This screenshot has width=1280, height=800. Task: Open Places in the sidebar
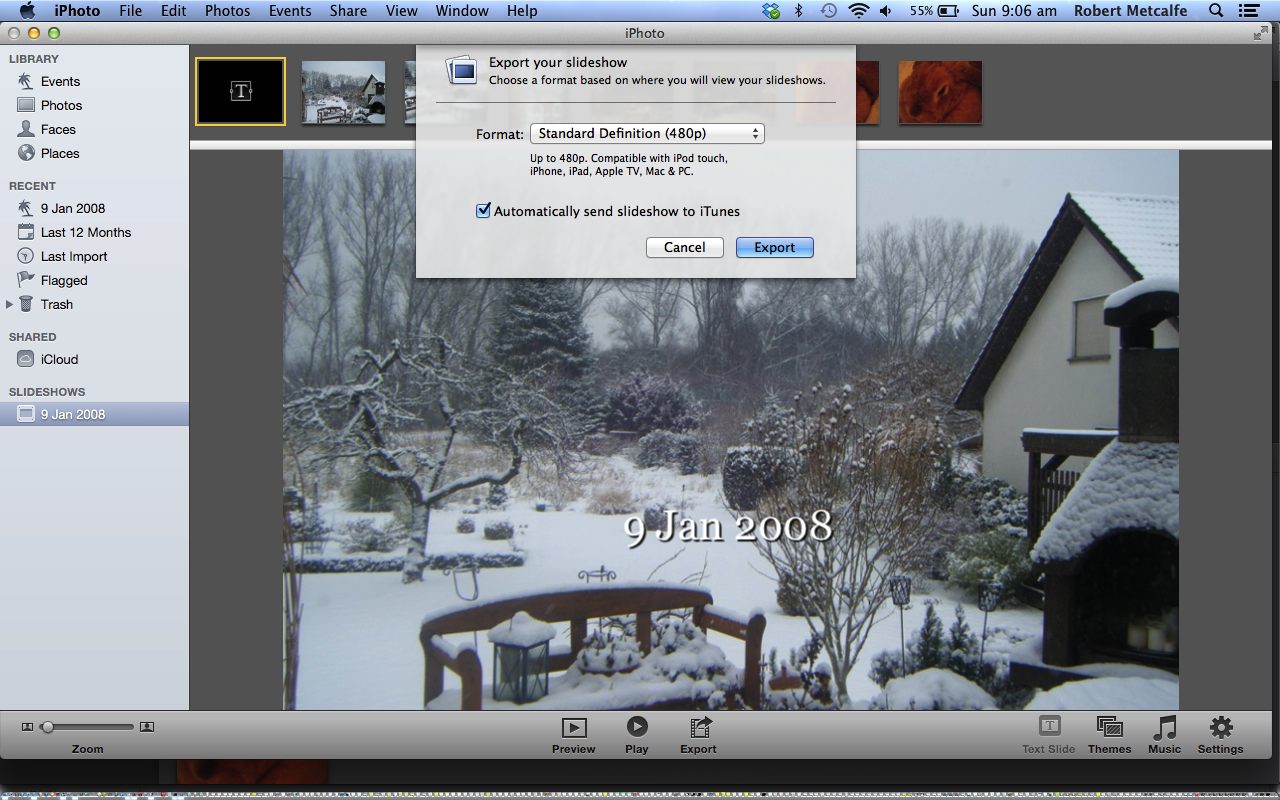60,153
